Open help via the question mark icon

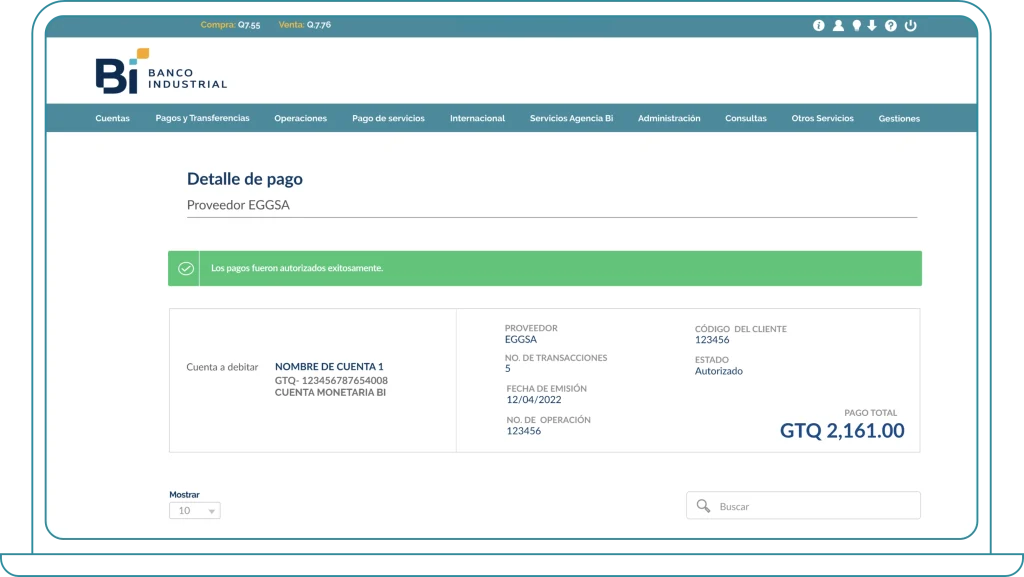(x=890, y=28)
